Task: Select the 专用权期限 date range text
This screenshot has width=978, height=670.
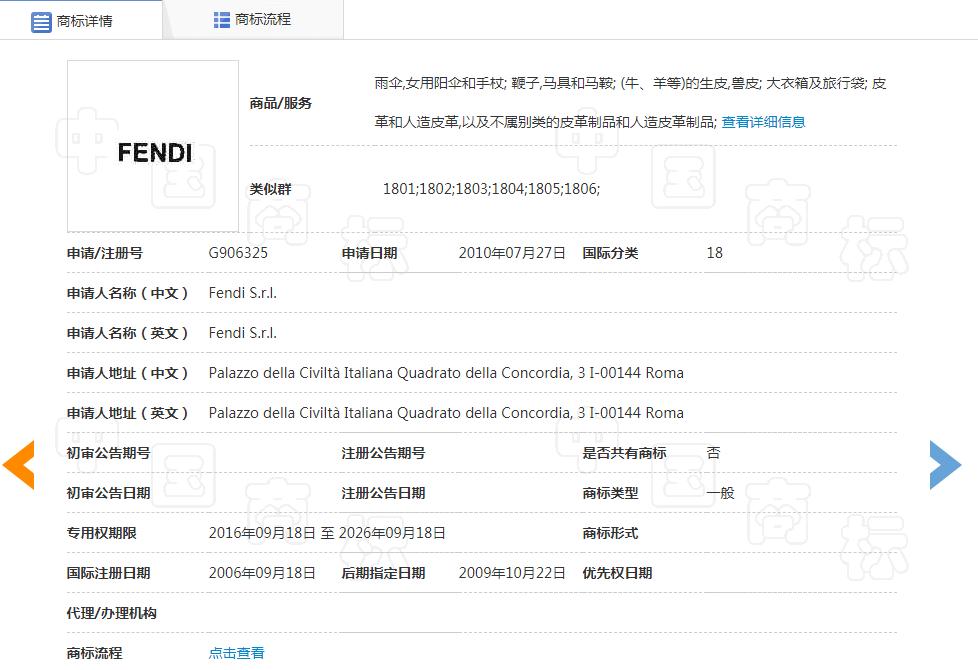Action: coord(325,533)
